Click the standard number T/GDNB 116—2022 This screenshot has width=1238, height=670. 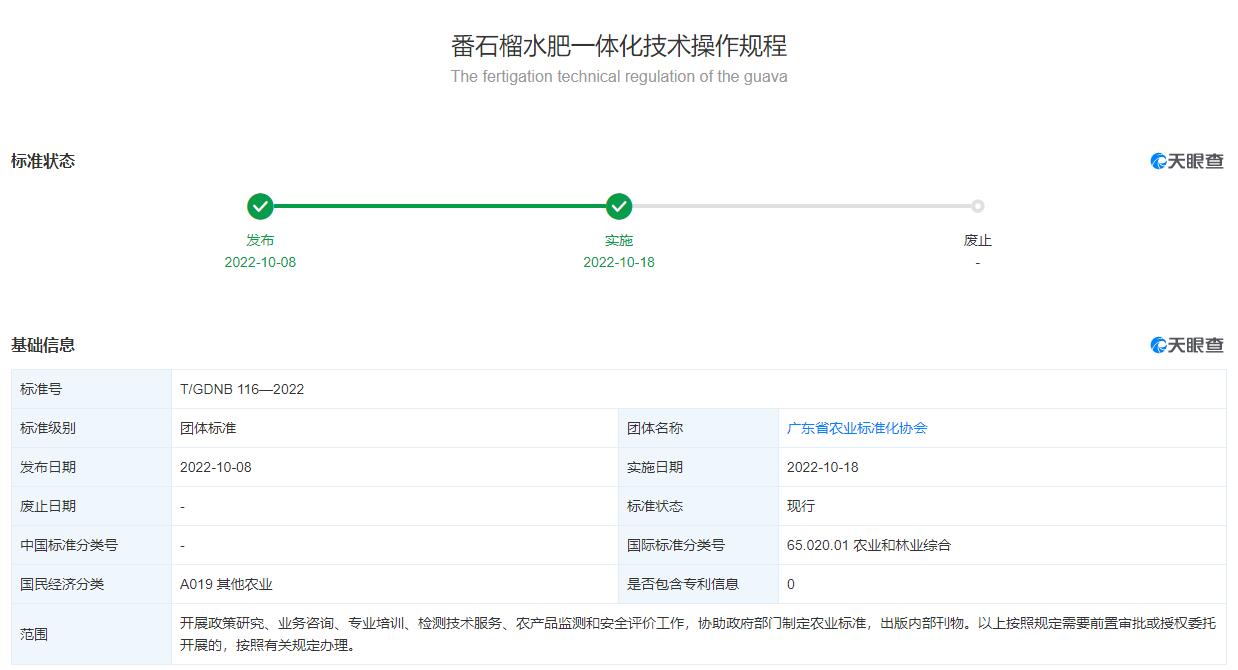242,389
